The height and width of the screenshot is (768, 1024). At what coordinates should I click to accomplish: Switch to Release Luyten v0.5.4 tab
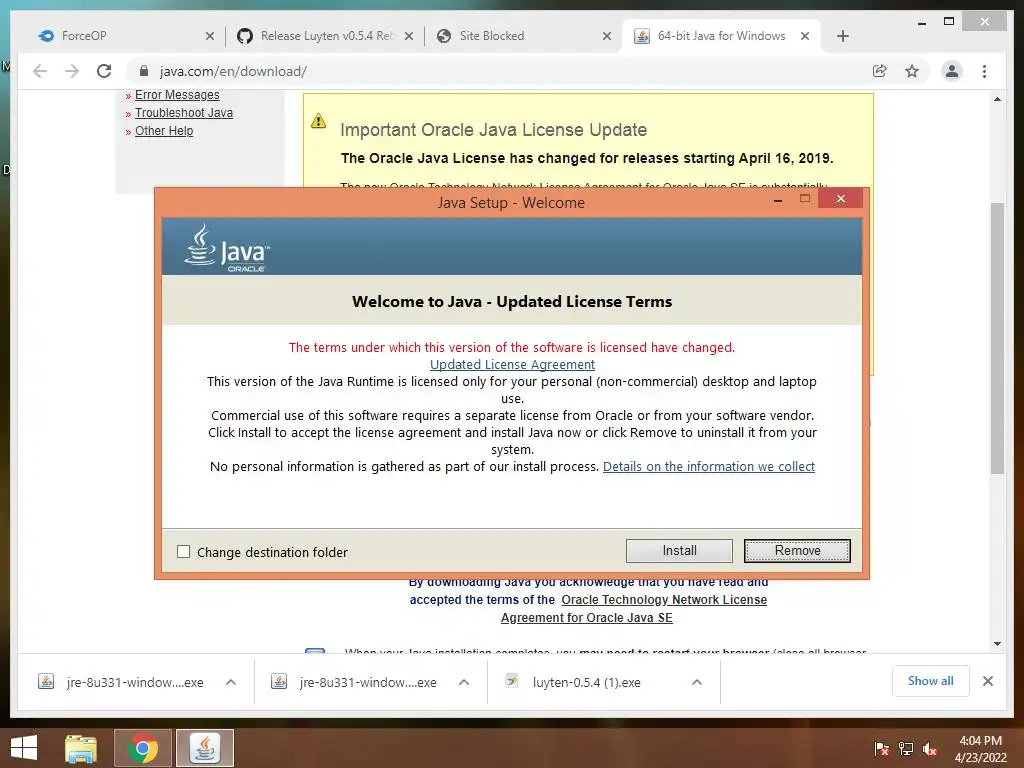point(325,36)
